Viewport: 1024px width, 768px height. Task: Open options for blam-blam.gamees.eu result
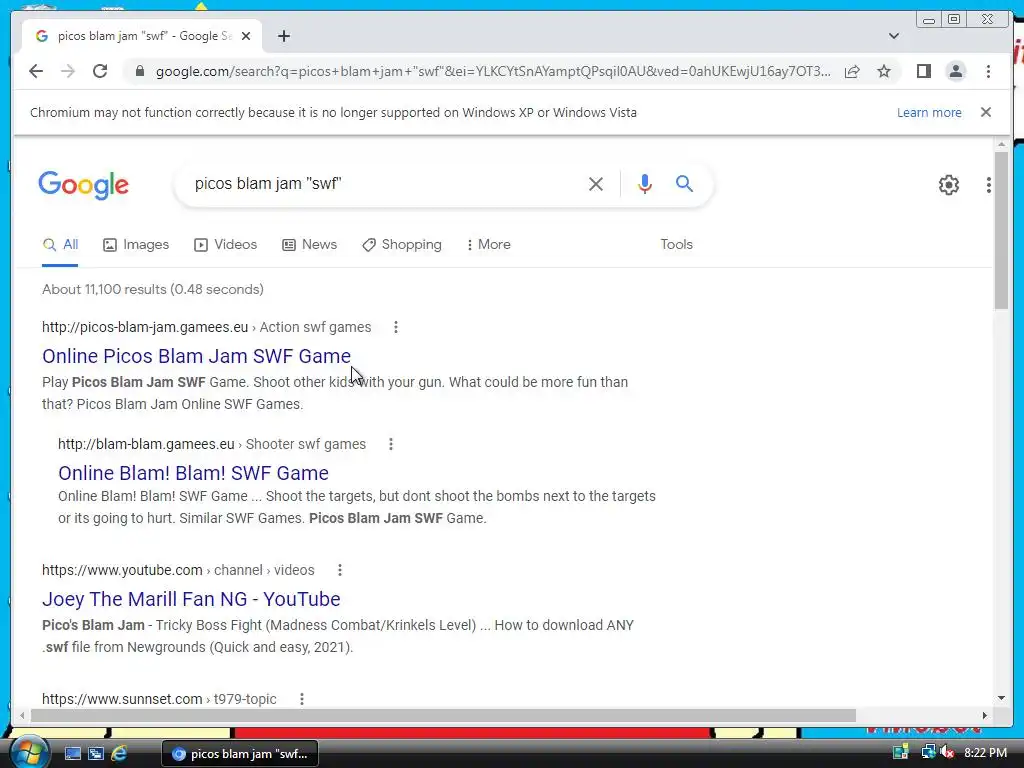pos(391,444)
